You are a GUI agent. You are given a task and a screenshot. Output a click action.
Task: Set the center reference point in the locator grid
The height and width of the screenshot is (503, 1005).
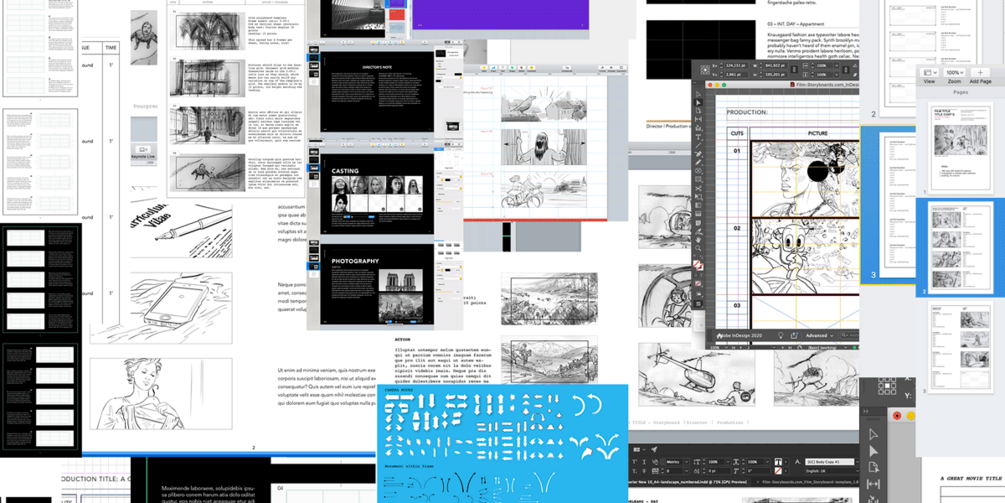point(705,70)
